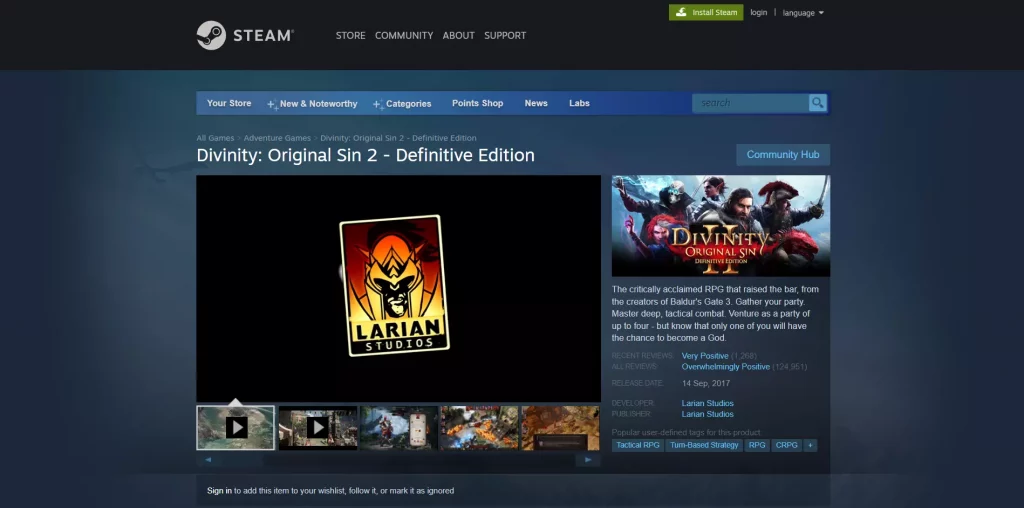1024x508 pixels.
Task: Select the third screenshot thumbnail
Action: (399, 428)
